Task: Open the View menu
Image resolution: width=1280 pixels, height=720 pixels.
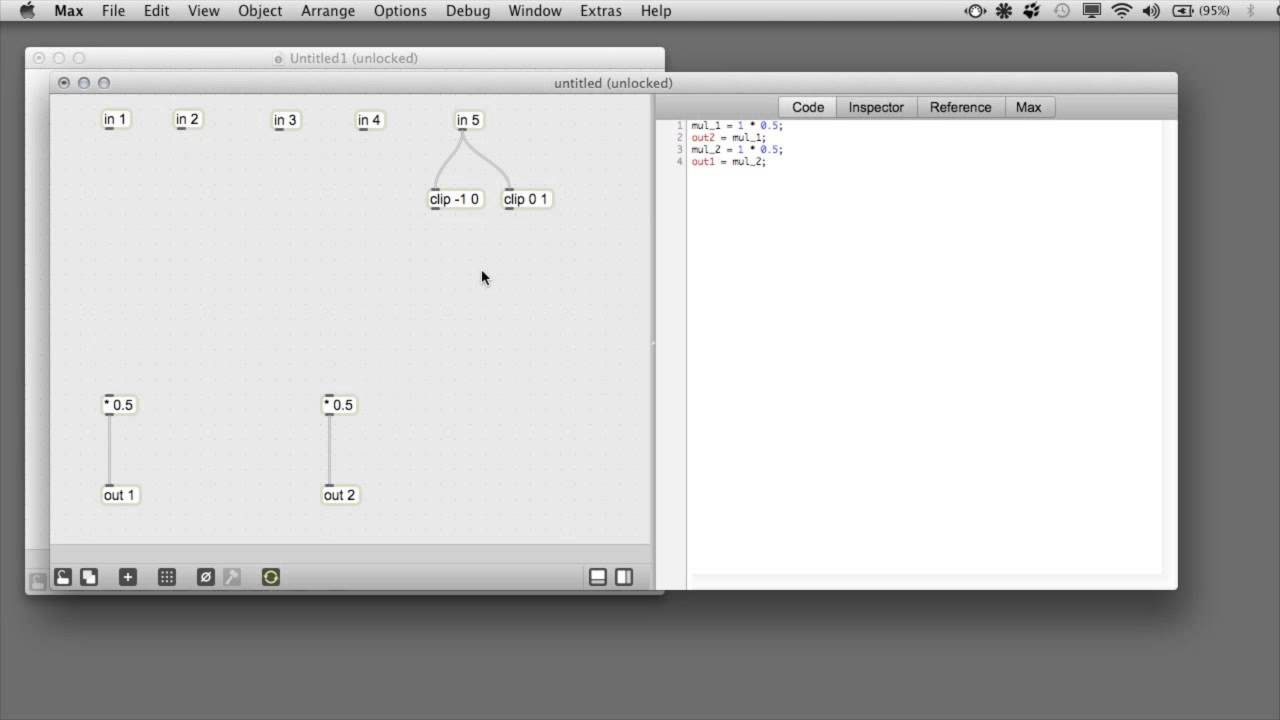Action: point(203,11)
